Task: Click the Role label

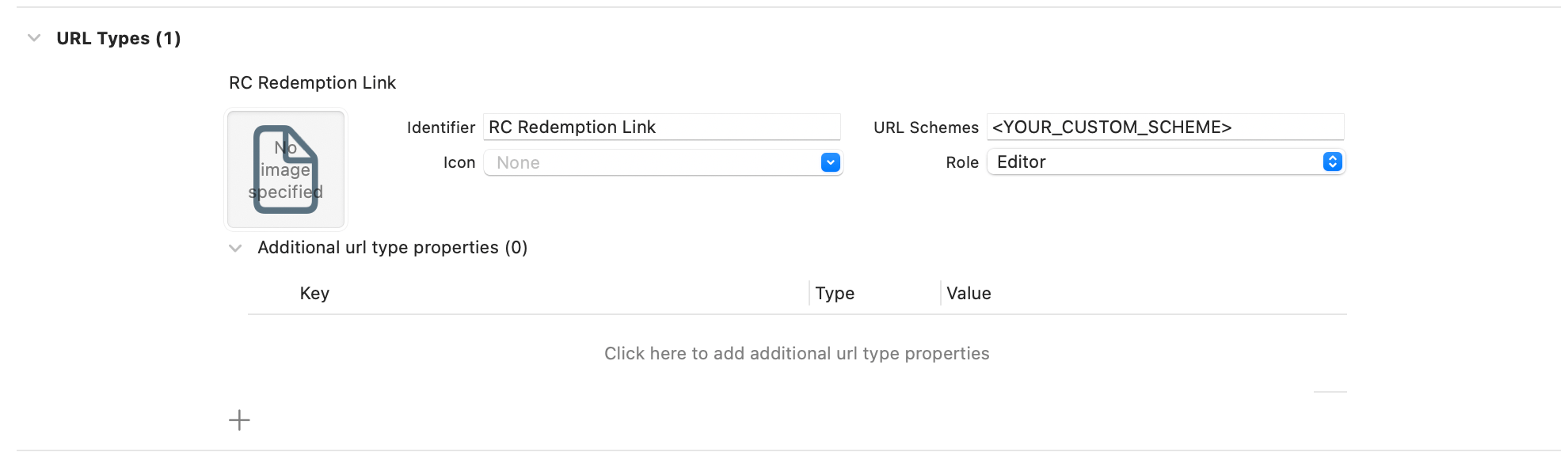Action: click(x=962, y=162)
